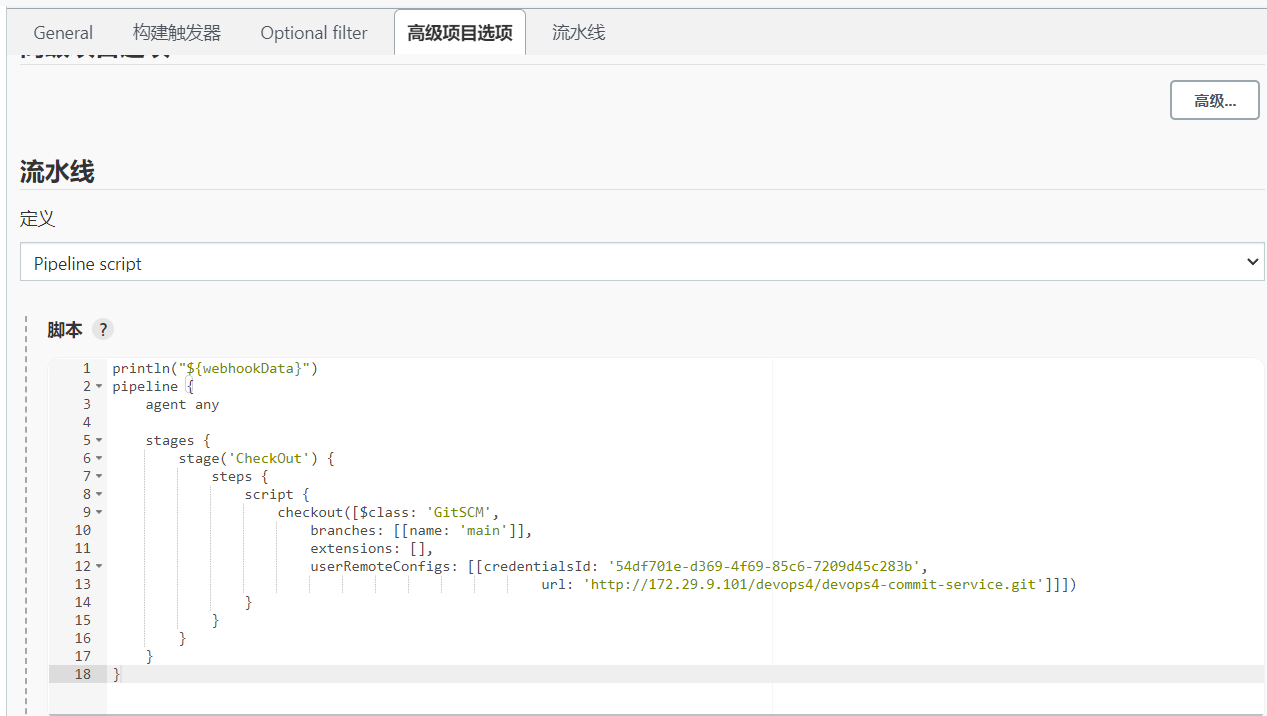The width and height of the screenshot is (1267, 716).
Task: Click the 定义 label
Action: click(x=37, y=218)
